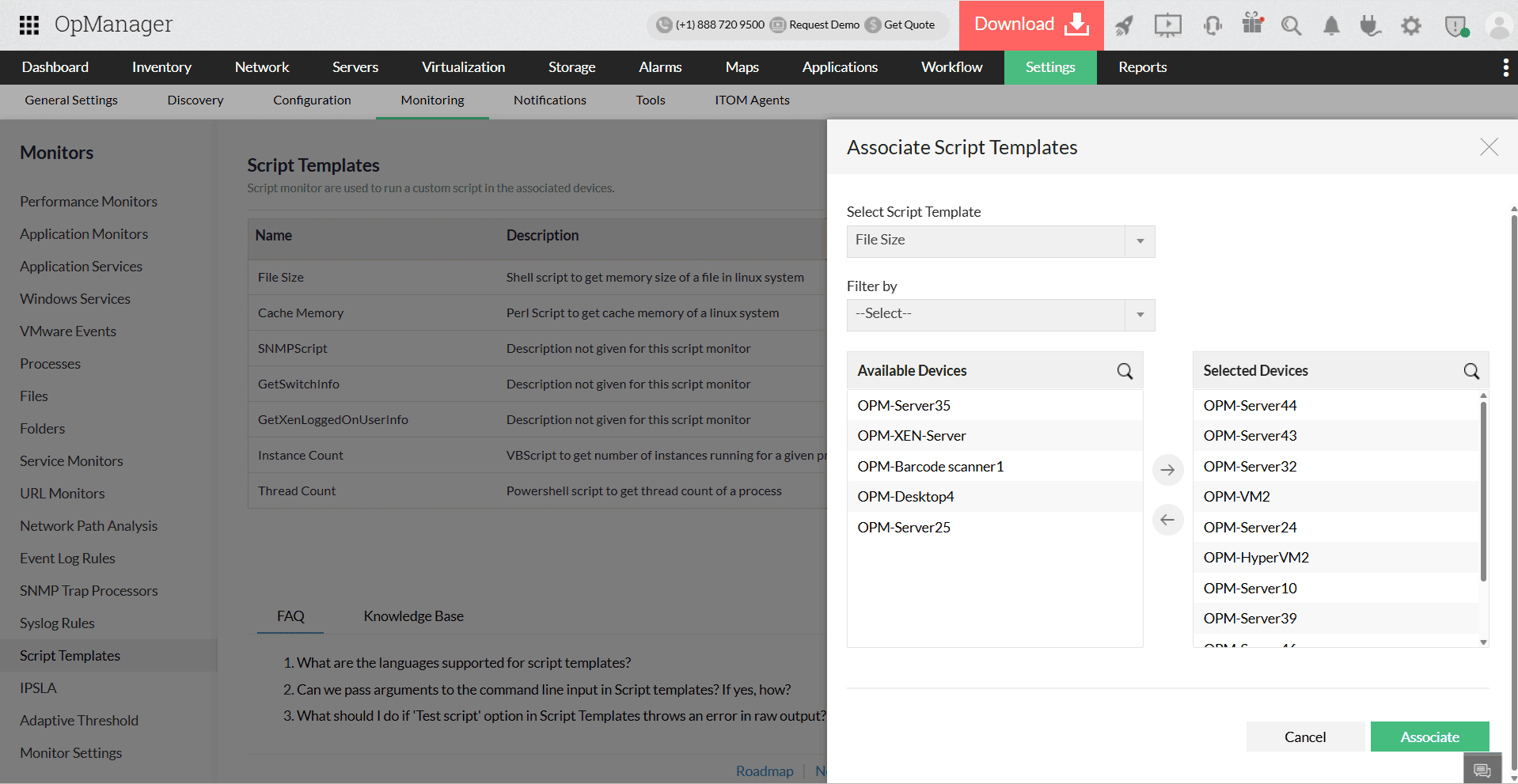Open the add-ons plug icon
This screenshot has height=784, width=1518.
[x=1370, y=25]
